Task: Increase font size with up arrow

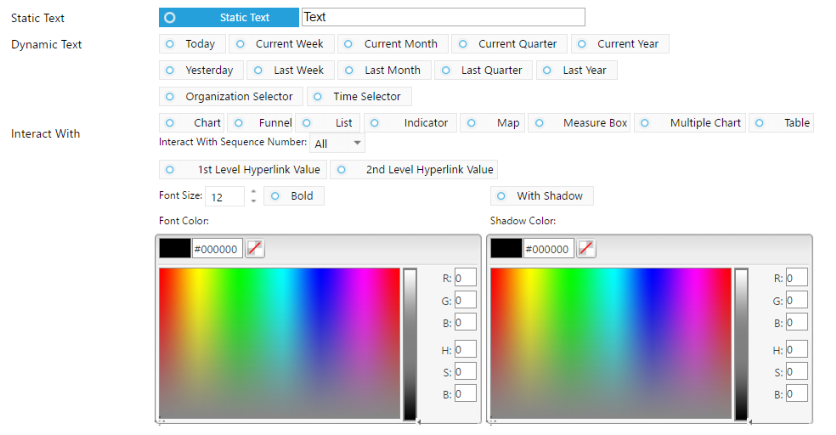Action: (x=253, y=191)
